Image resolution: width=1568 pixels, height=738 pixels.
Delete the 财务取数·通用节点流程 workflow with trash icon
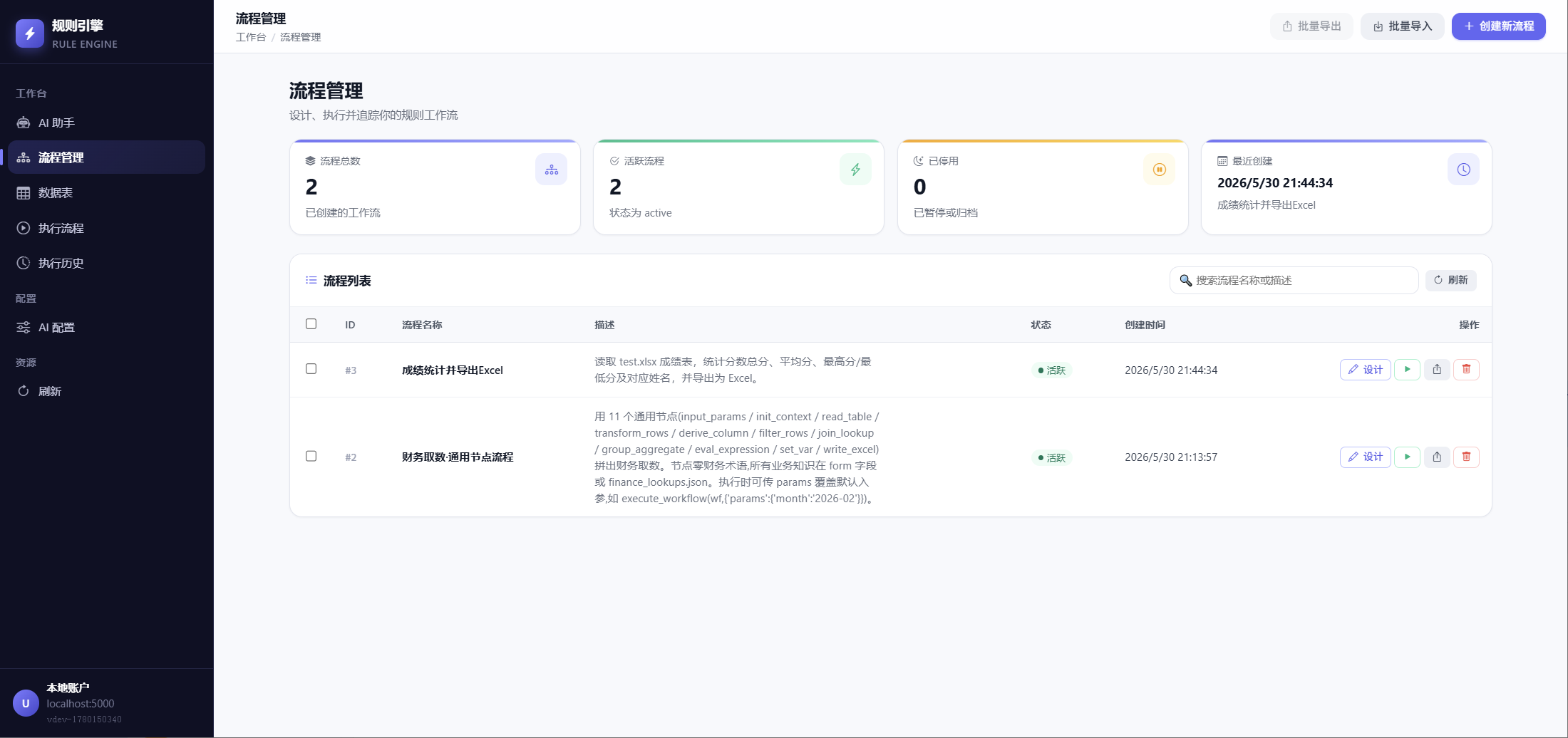click(x=1466, y=457)
